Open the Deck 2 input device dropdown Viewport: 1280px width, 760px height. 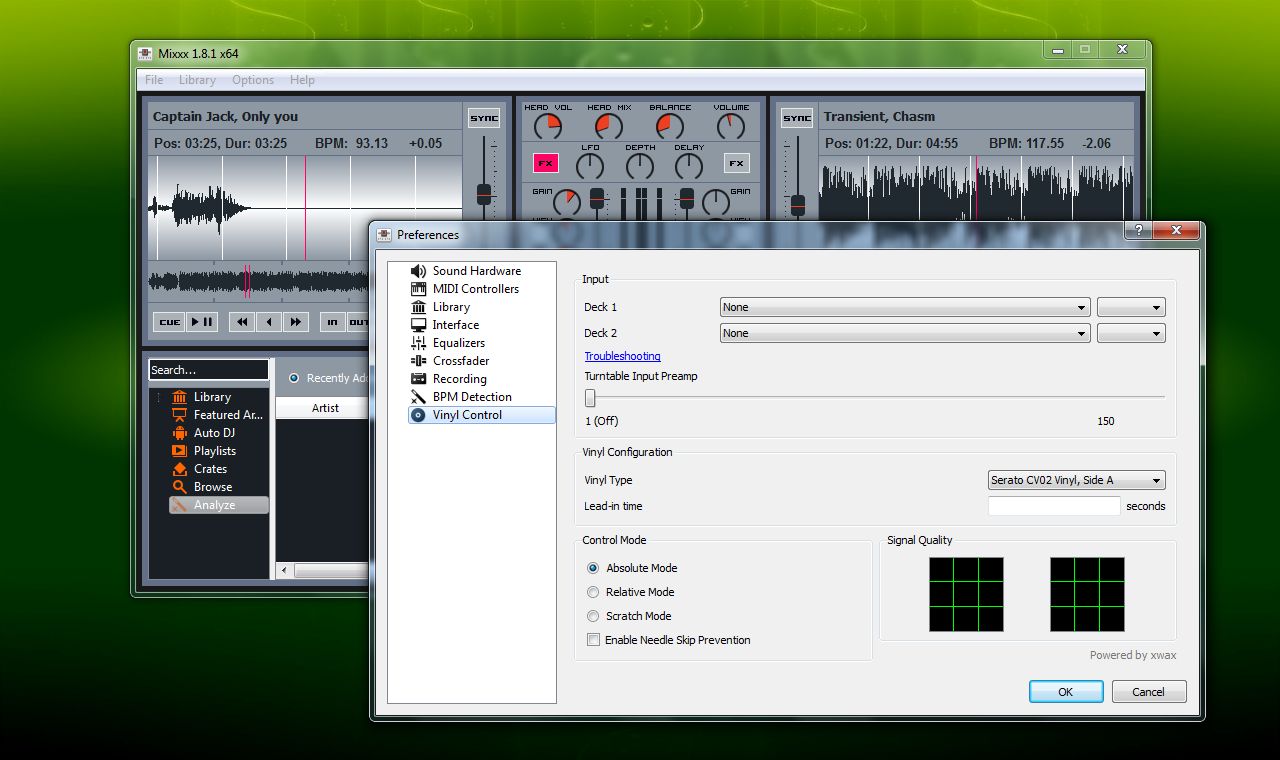coord(905,333)
